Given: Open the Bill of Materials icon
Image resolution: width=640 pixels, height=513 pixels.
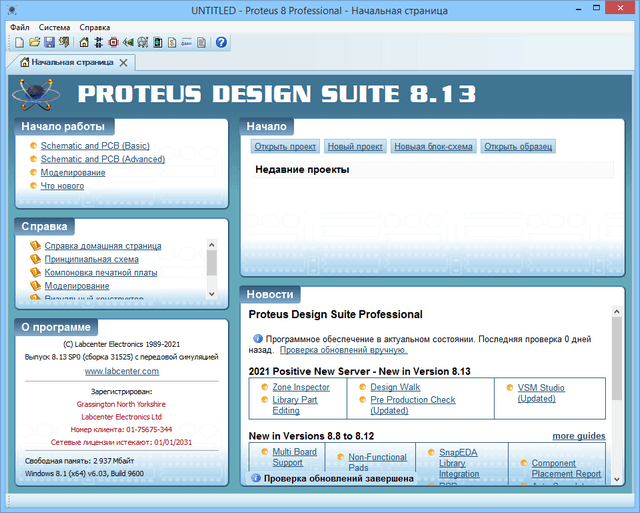Looking at the screenshot, I should click(172, 42).
